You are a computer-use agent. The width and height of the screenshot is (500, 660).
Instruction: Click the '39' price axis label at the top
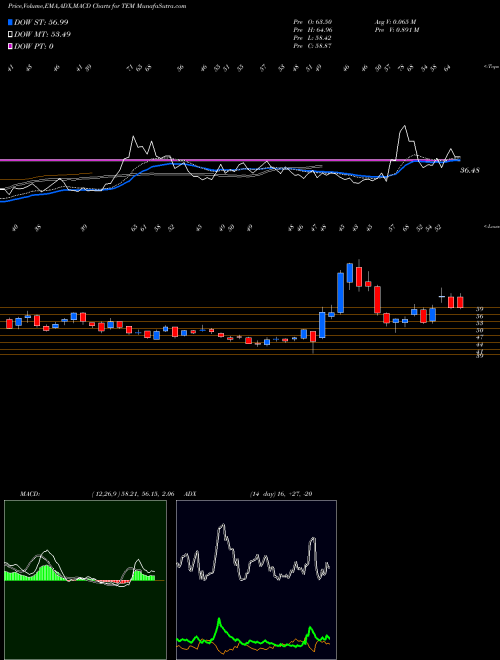tap(479, 309)
